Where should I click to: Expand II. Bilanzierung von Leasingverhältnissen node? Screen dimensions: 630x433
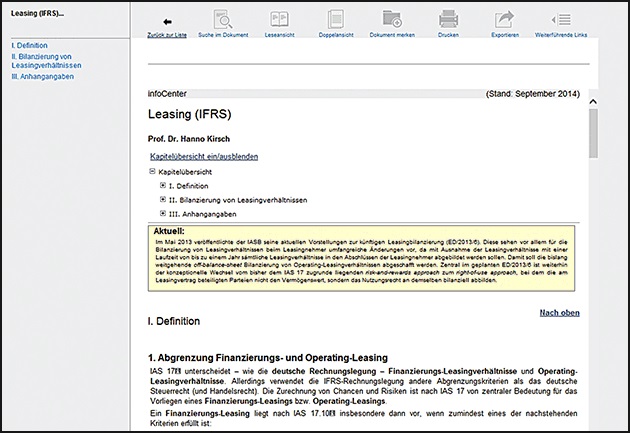(x=163, y=200)
